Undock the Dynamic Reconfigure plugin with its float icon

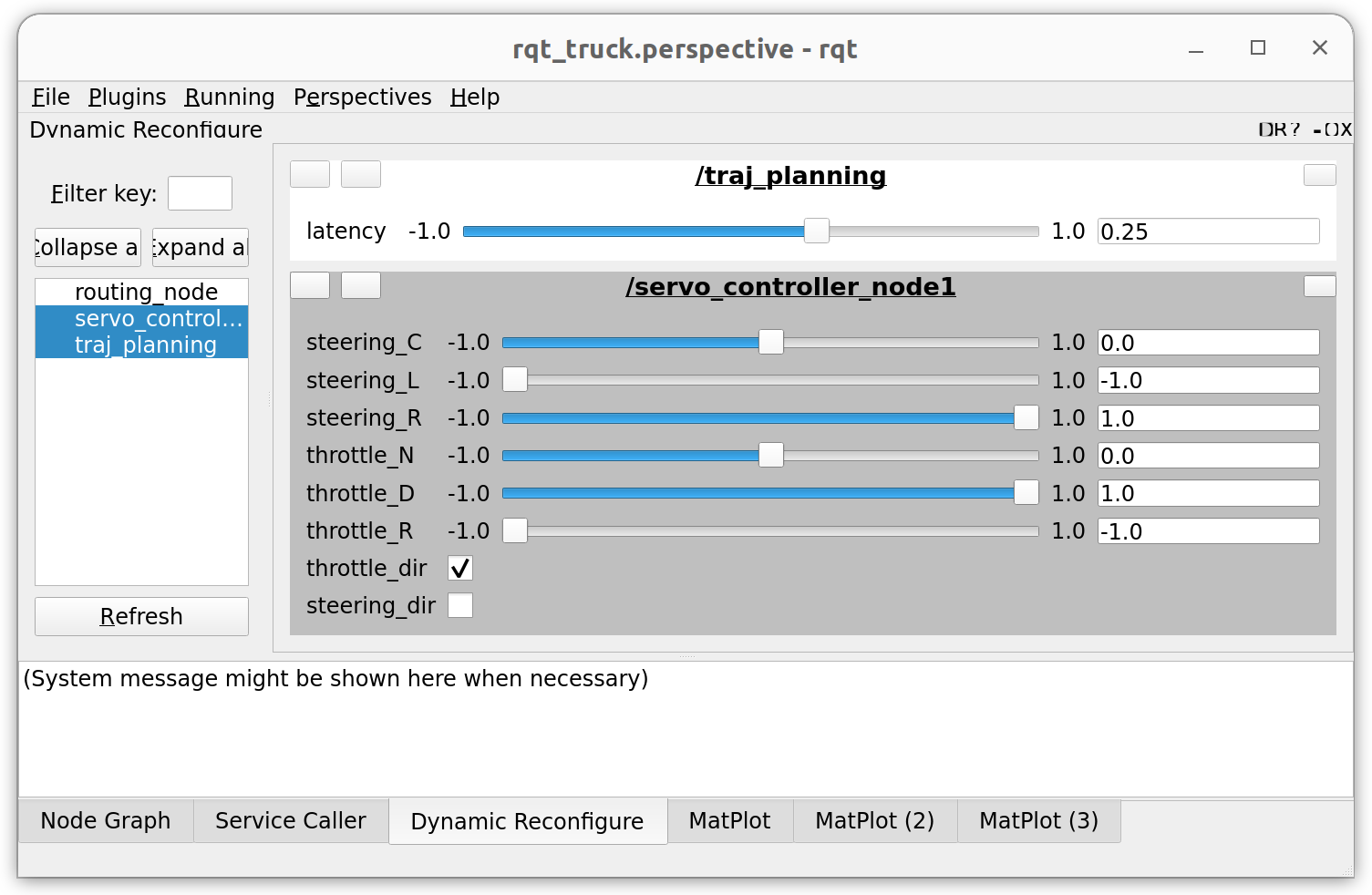tap(1331, 129)
